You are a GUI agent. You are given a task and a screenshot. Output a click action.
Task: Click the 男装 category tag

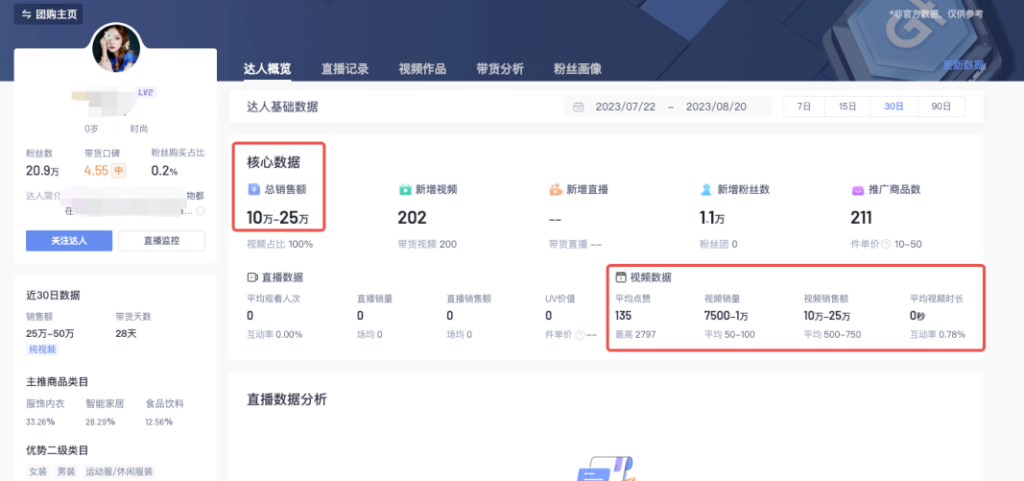click(66, 471)
